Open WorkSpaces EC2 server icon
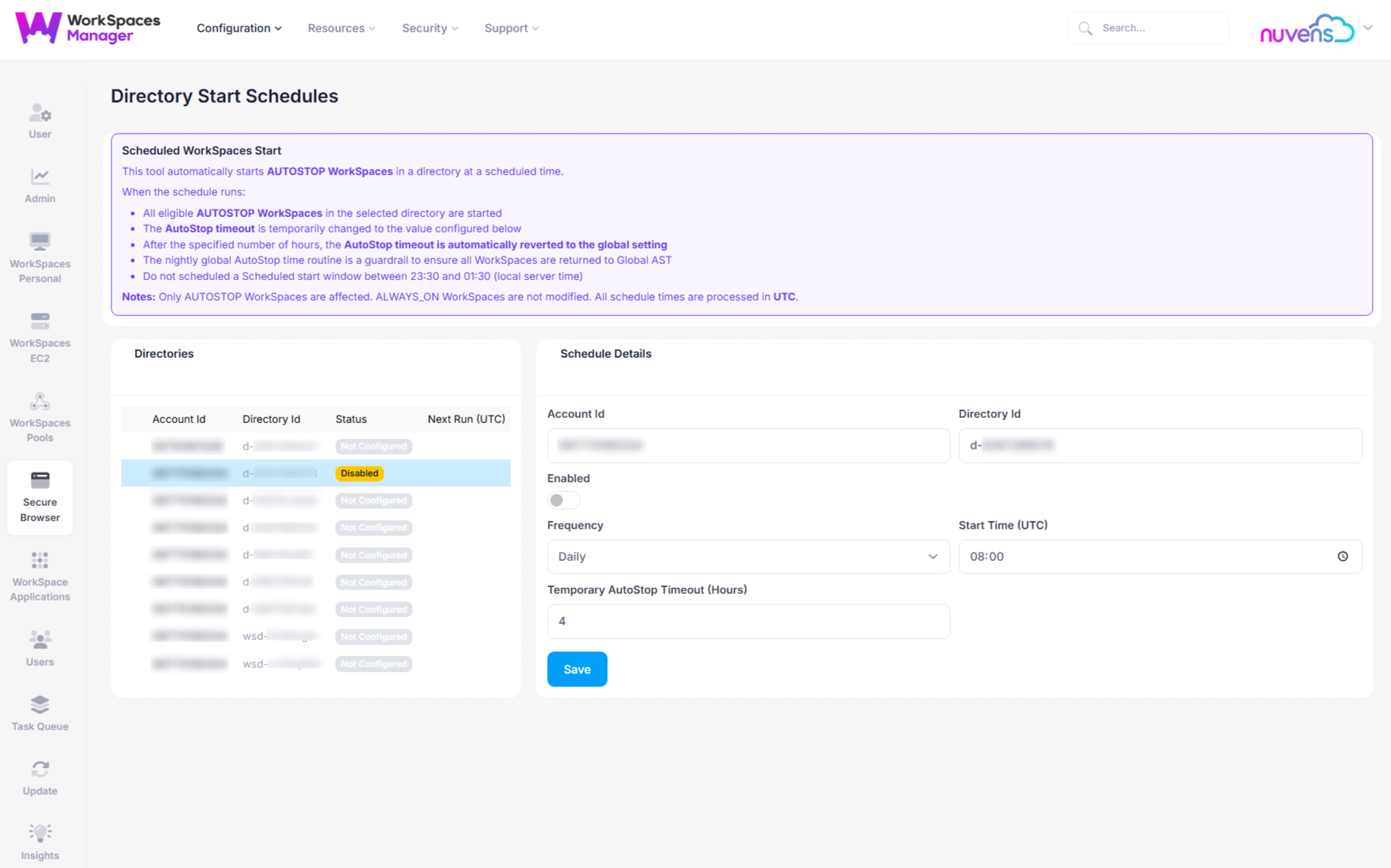This screenshot has width=1391, height=868. [40, 321]
